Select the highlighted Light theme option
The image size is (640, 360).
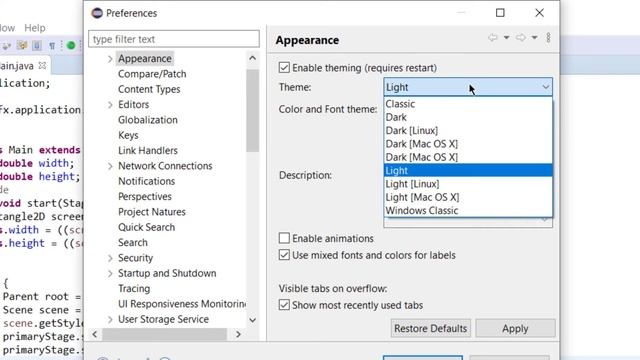[468, 171]
